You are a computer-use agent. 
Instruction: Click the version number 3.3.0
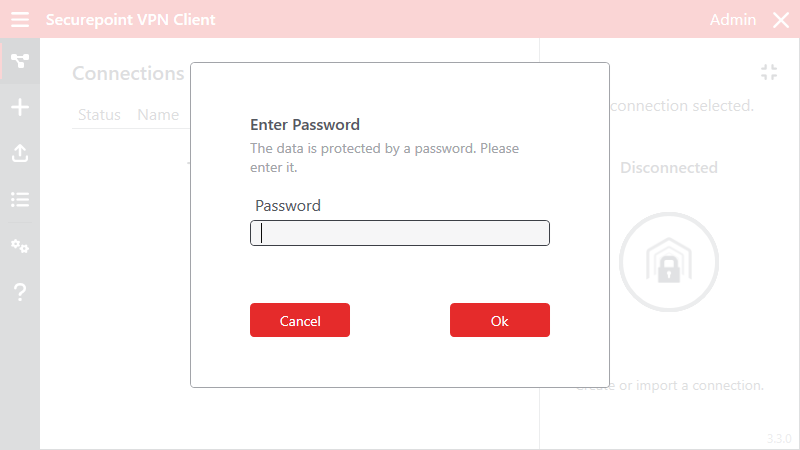pos(779,439)
